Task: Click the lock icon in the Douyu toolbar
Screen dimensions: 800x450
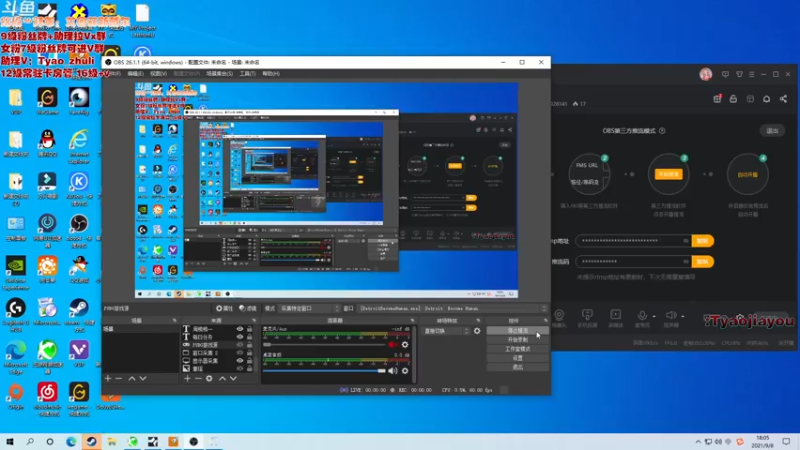Action: click(733, 99)
